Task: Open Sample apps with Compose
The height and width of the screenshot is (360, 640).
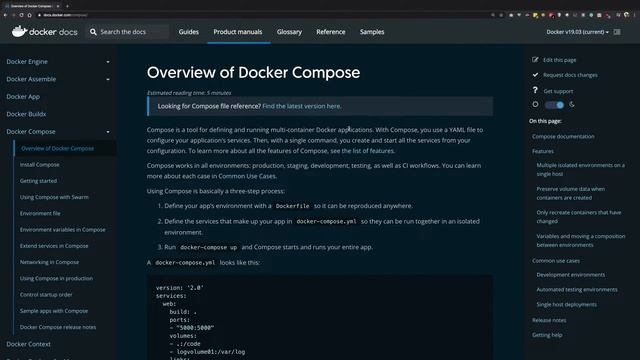Action: pyautogui.click(x=54, y=311)
